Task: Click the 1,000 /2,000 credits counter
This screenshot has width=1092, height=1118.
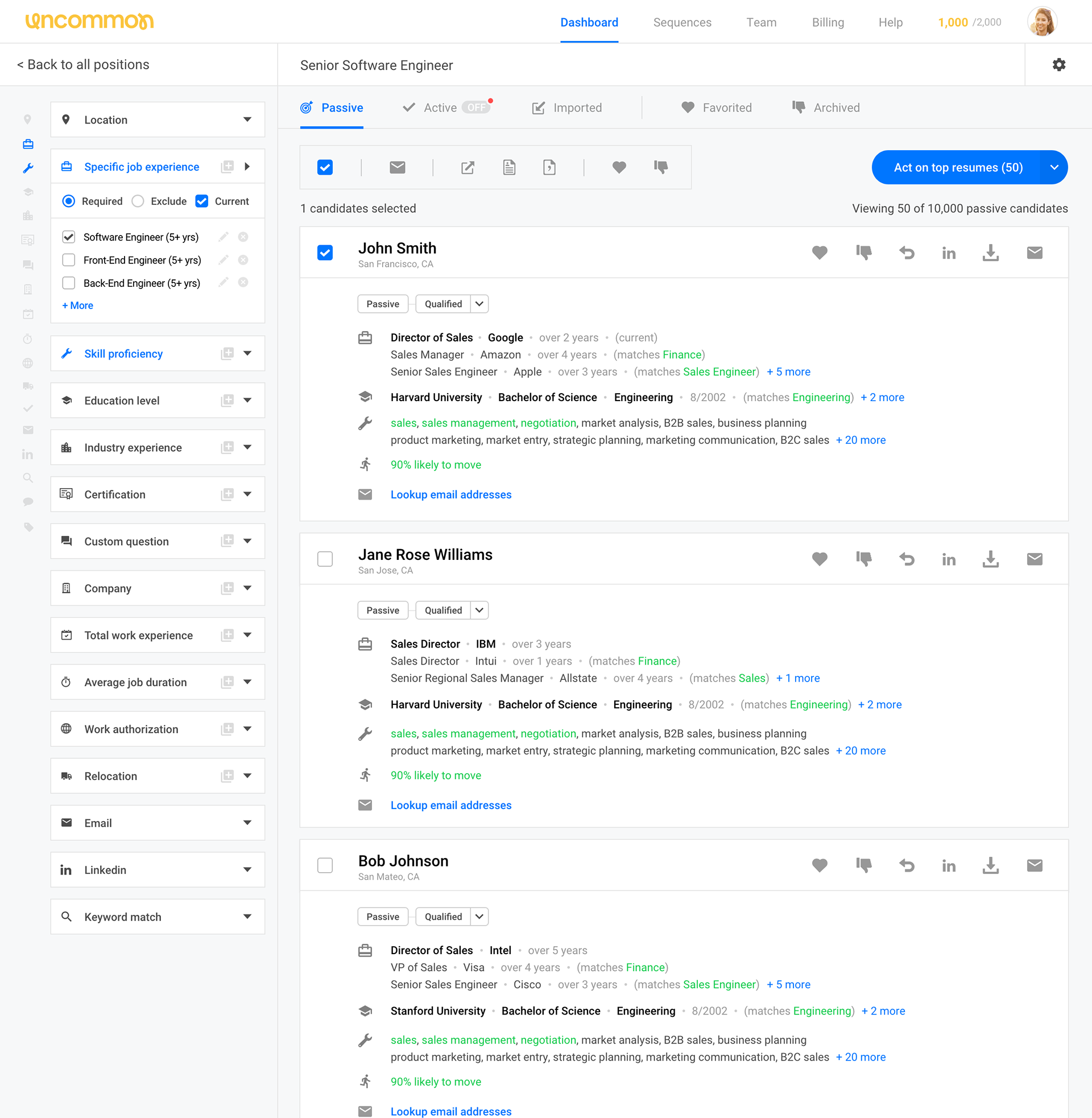Action: (x=969, y=22)
